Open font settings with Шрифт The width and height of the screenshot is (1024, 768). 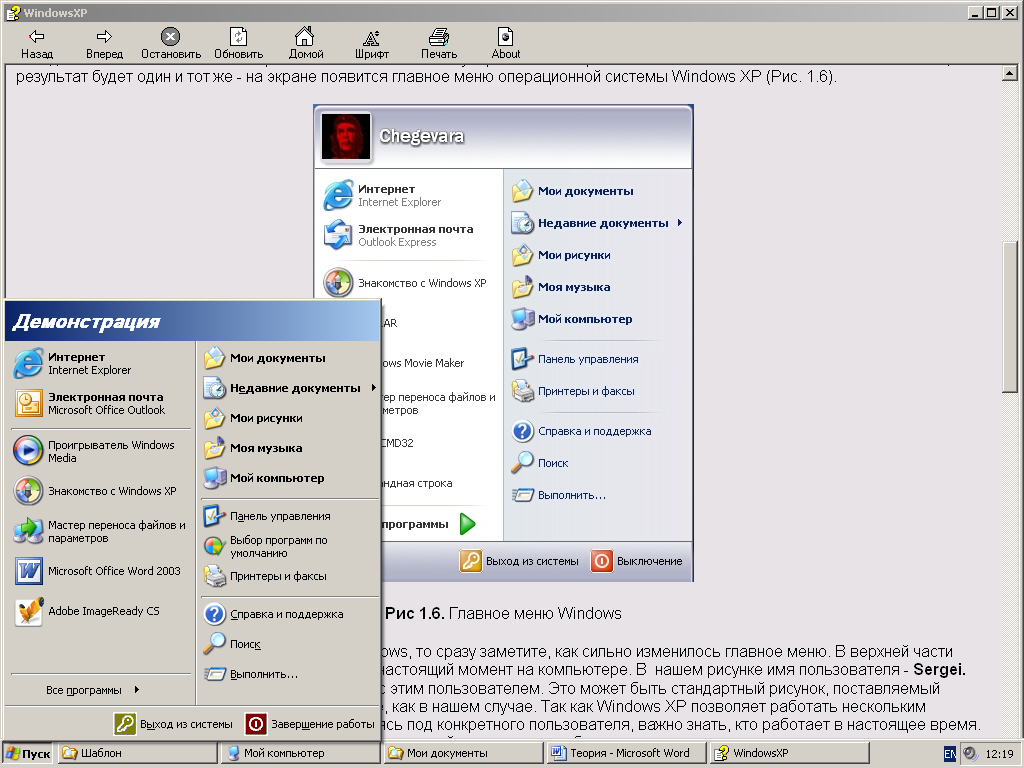pyautogui.click(x=372, y=44)
